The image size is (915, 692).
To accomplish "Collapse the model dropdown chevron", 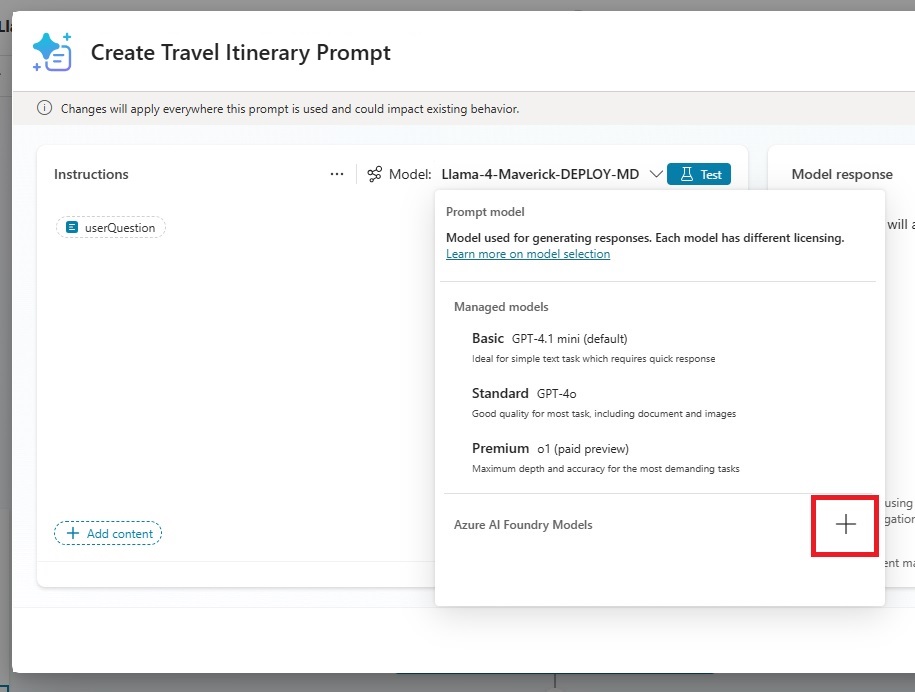I will click(x=655, y=174).
